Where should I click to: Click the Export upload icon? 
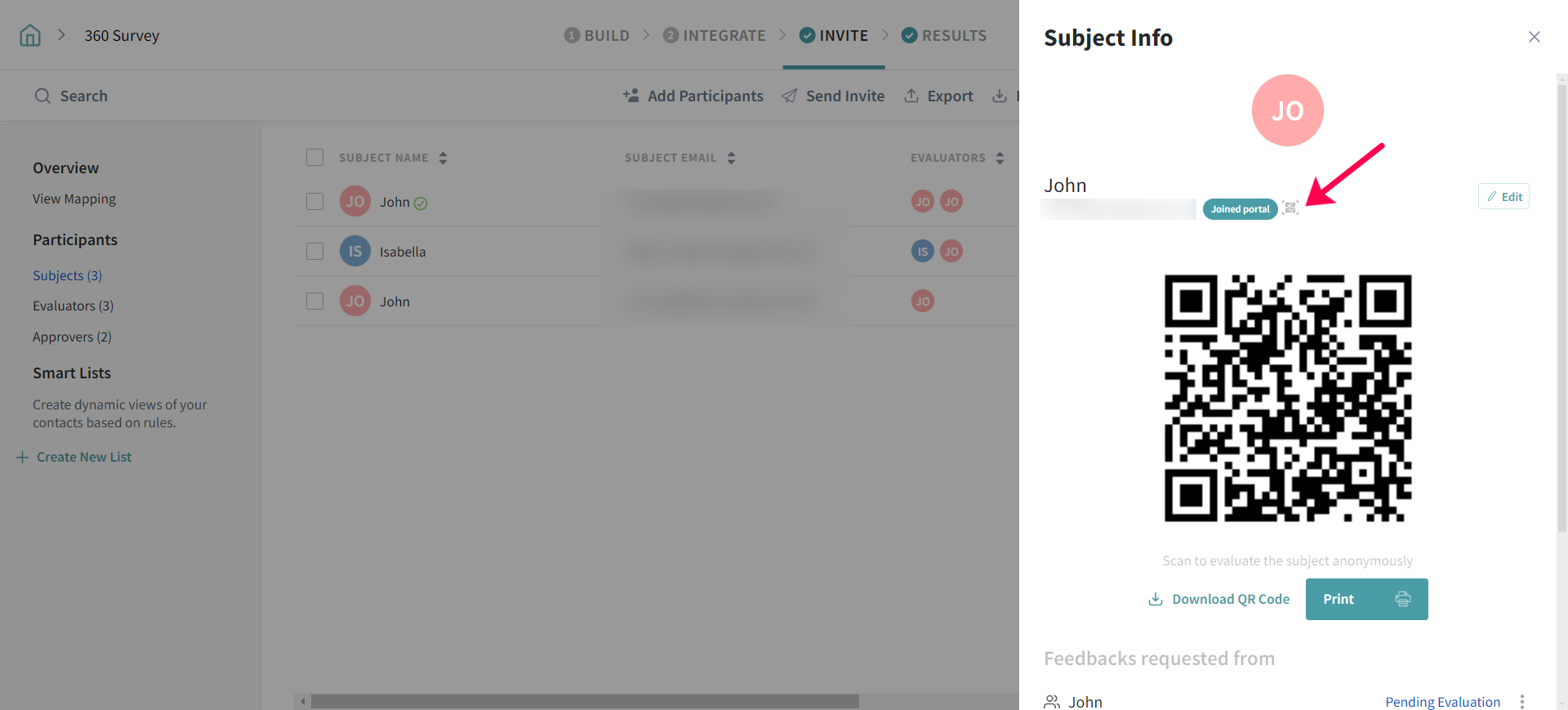(x=911, y=96)
